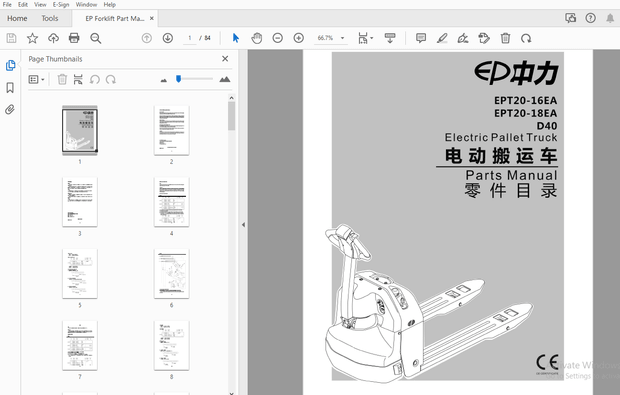620x395 pixels.
Task: Show Page Thumbnails sidebar icon
Action: pyautogui.click(x=10, y=65)
